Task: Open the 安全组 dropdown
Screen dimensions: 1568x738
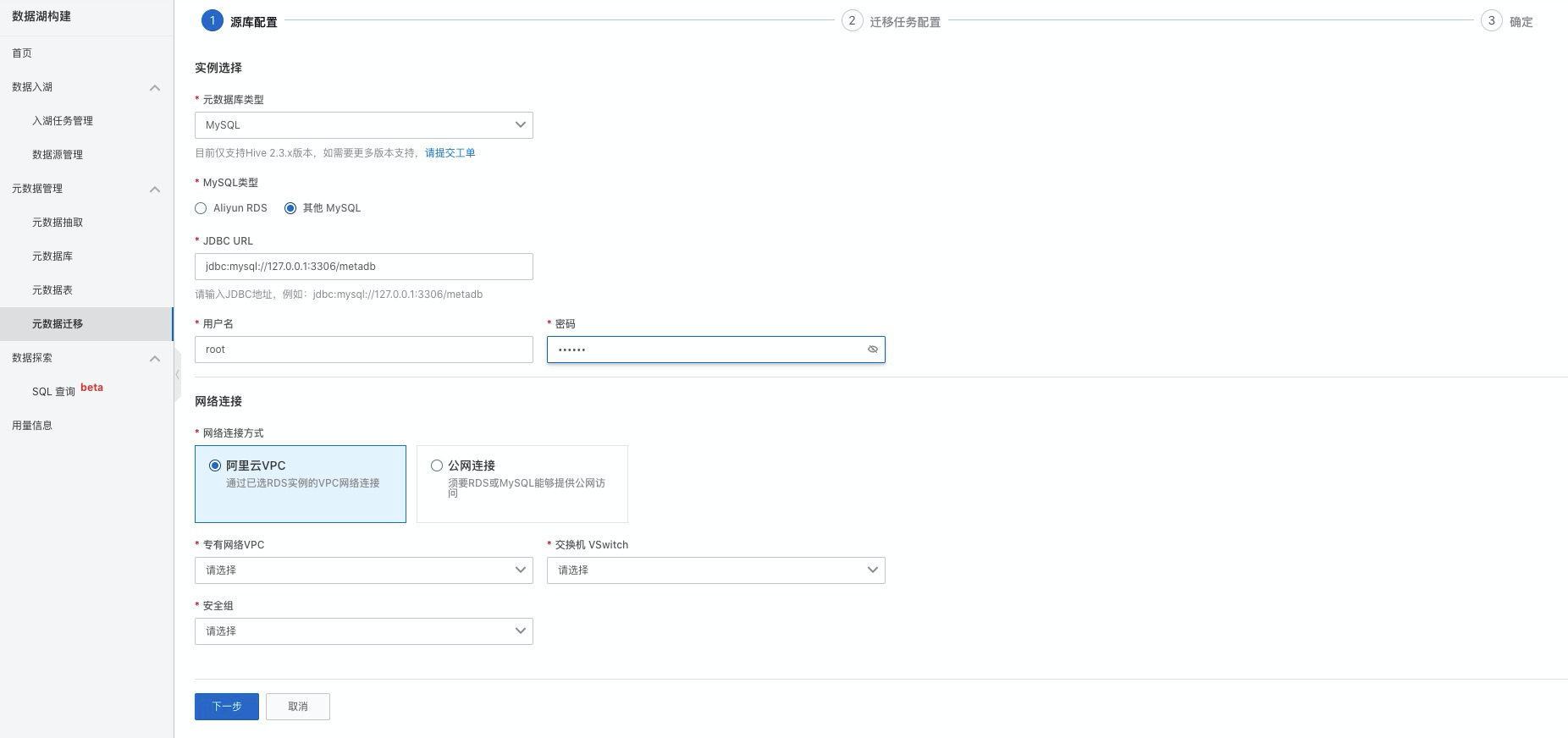Action: point(364,631)
